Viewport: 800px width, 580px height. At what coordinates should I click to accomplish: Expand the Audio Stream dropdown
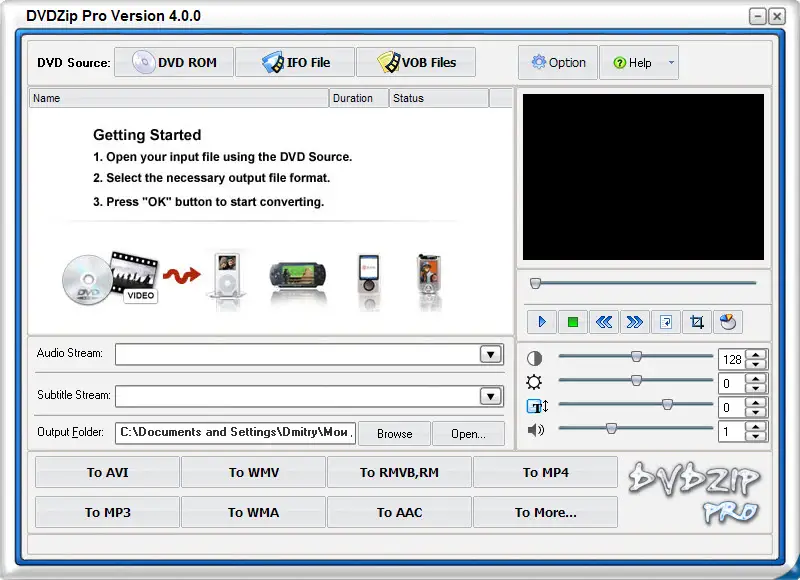(490, 355)
